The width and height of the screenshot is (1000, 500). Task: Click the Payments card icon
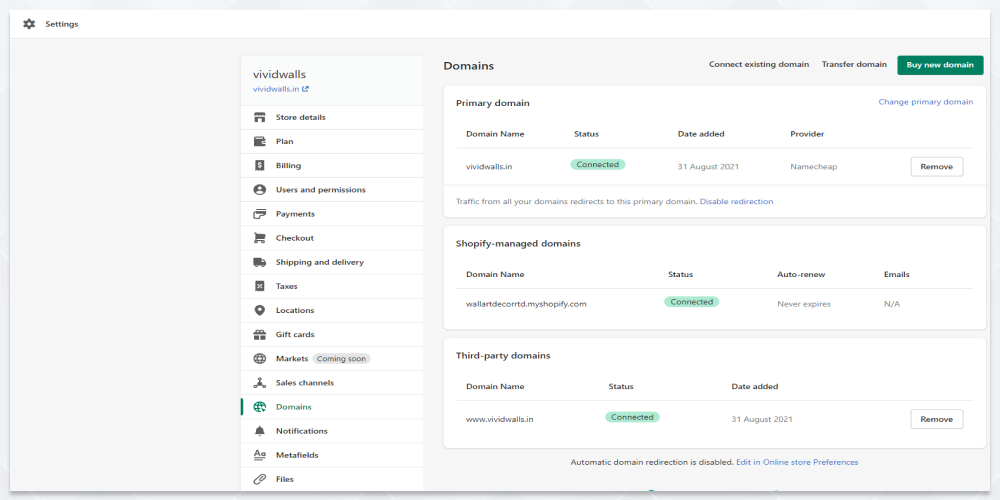pyautogui.click(x=260, y=214)
